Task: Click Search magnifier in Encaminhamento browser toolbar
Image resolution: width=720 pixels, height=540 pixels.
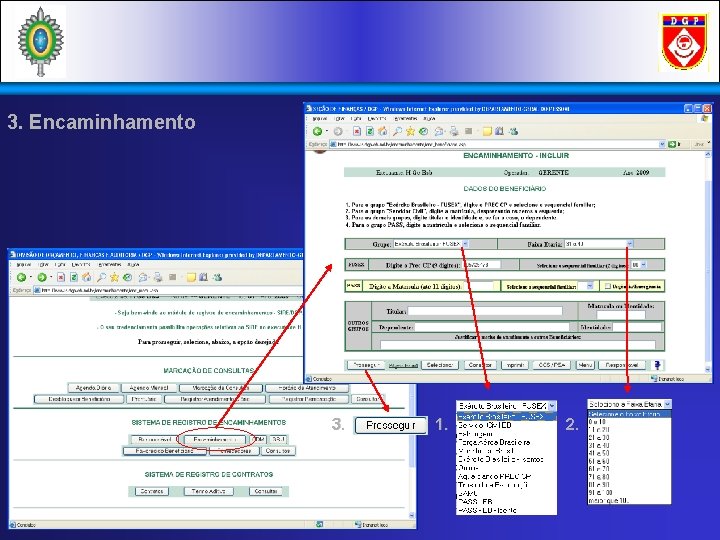Action: point(397,131)
